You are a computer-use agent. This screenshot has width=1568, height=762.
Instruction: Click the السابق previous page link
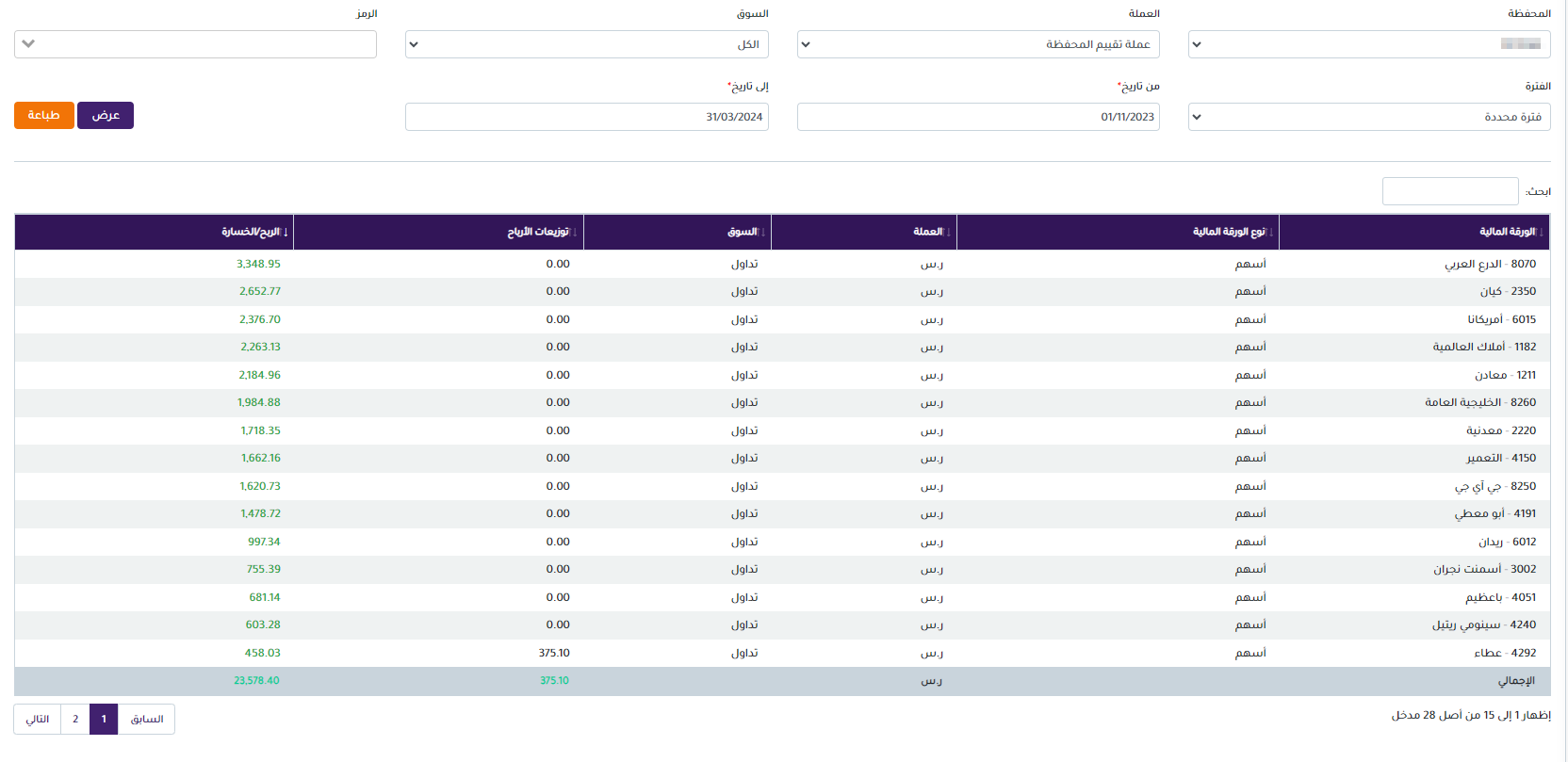click(x=146, y=719)
